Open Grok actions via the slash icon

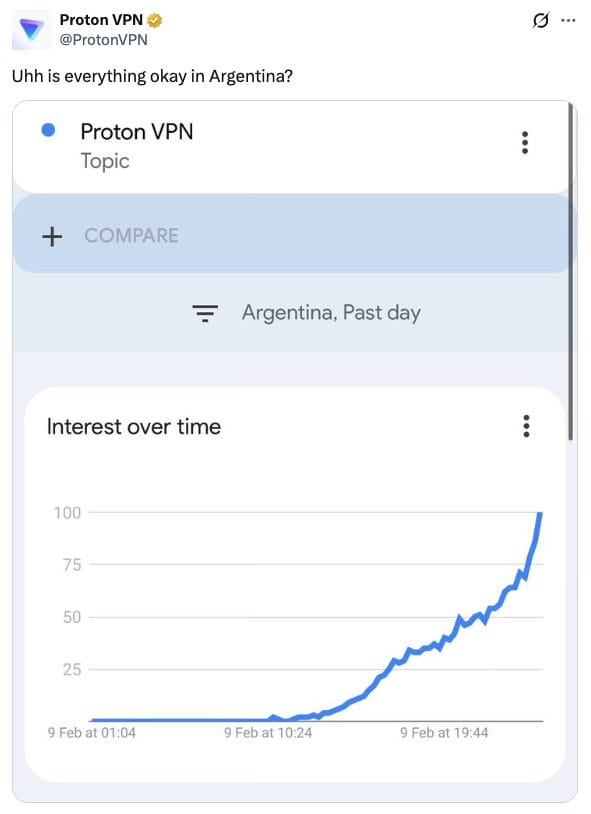click(x=541, y=20)
